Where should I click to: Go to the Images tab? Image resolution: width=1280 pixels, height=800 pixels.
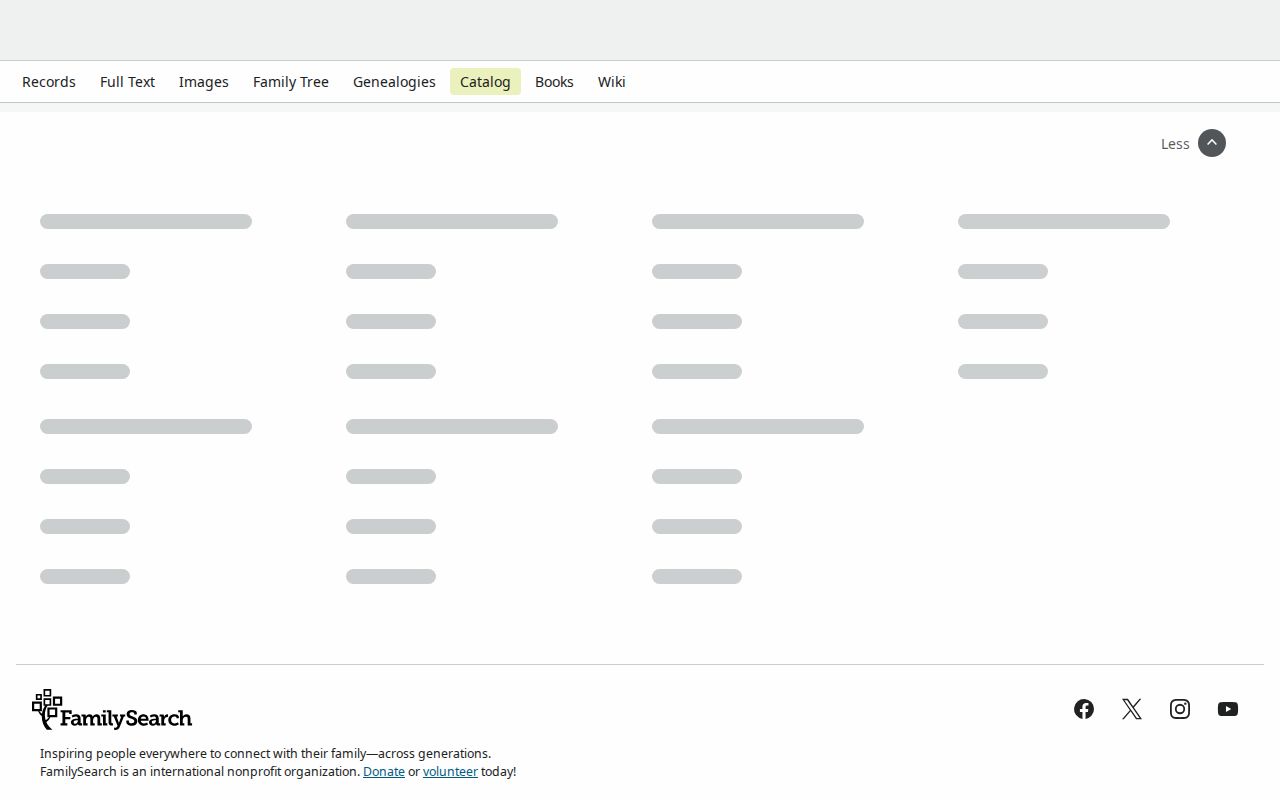(x=204, y=82)
